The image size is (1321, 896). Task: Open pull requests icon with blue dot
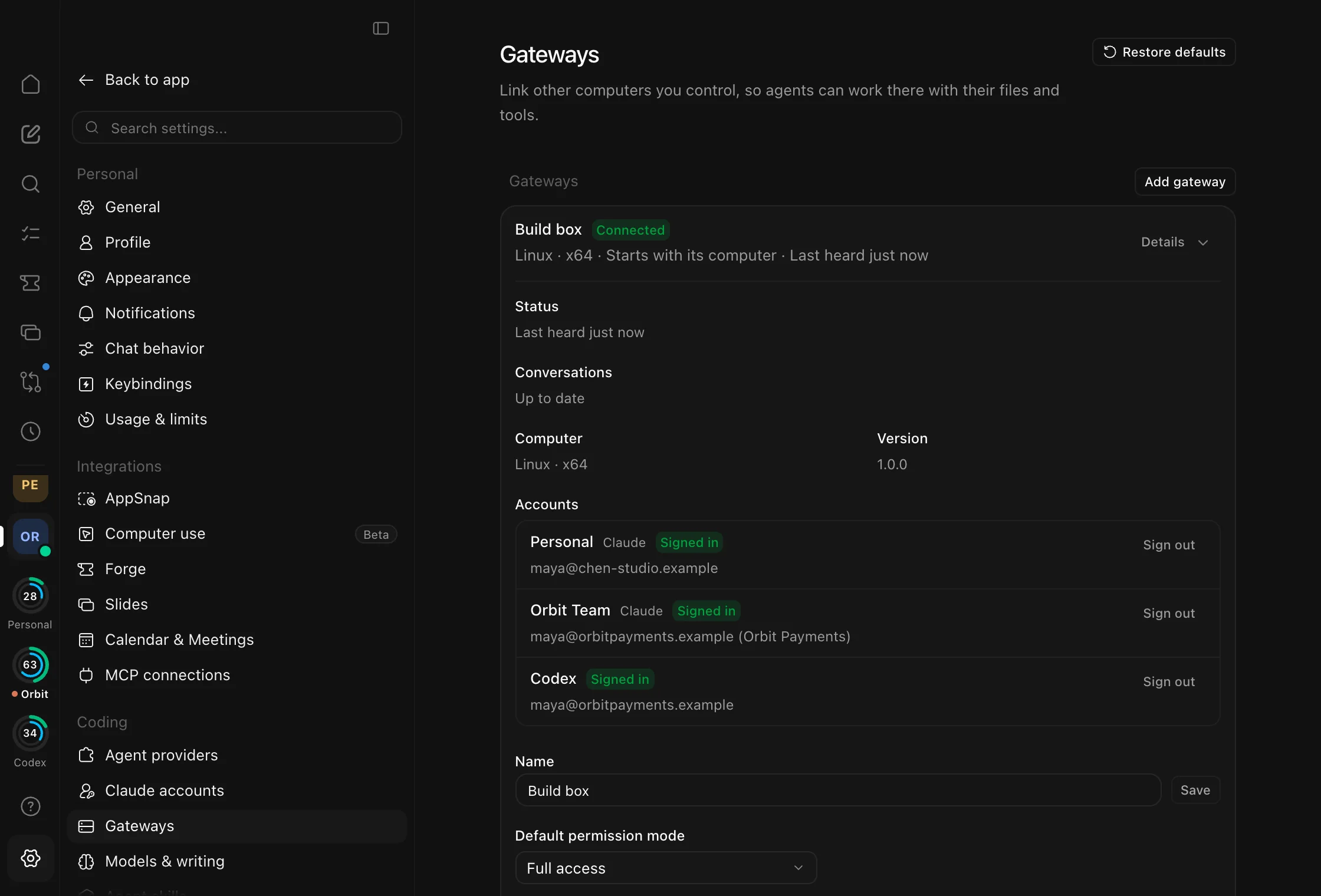pos(30,382)
